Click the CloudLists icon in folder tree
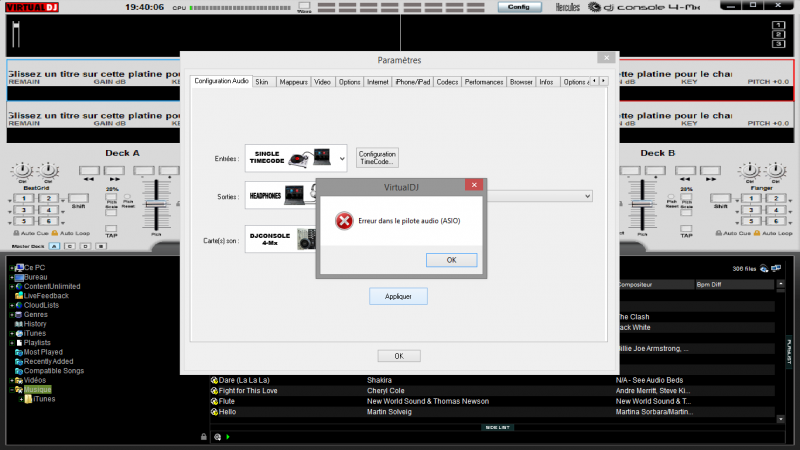Image resolution: width=800 pixels, height=450 pixels. (x=19, y=305)
